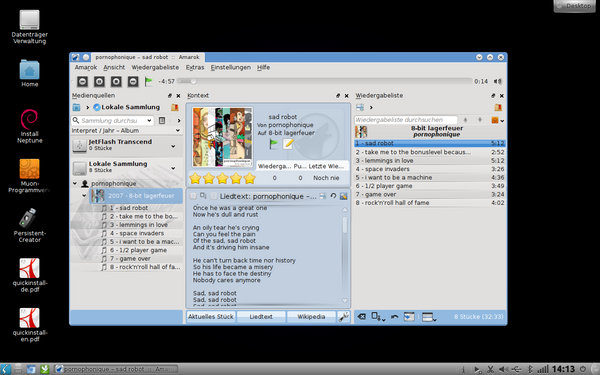The image size is (600, 375).
Task: Click the Amarok taskbar entry
Action: [x=116, y=369]
